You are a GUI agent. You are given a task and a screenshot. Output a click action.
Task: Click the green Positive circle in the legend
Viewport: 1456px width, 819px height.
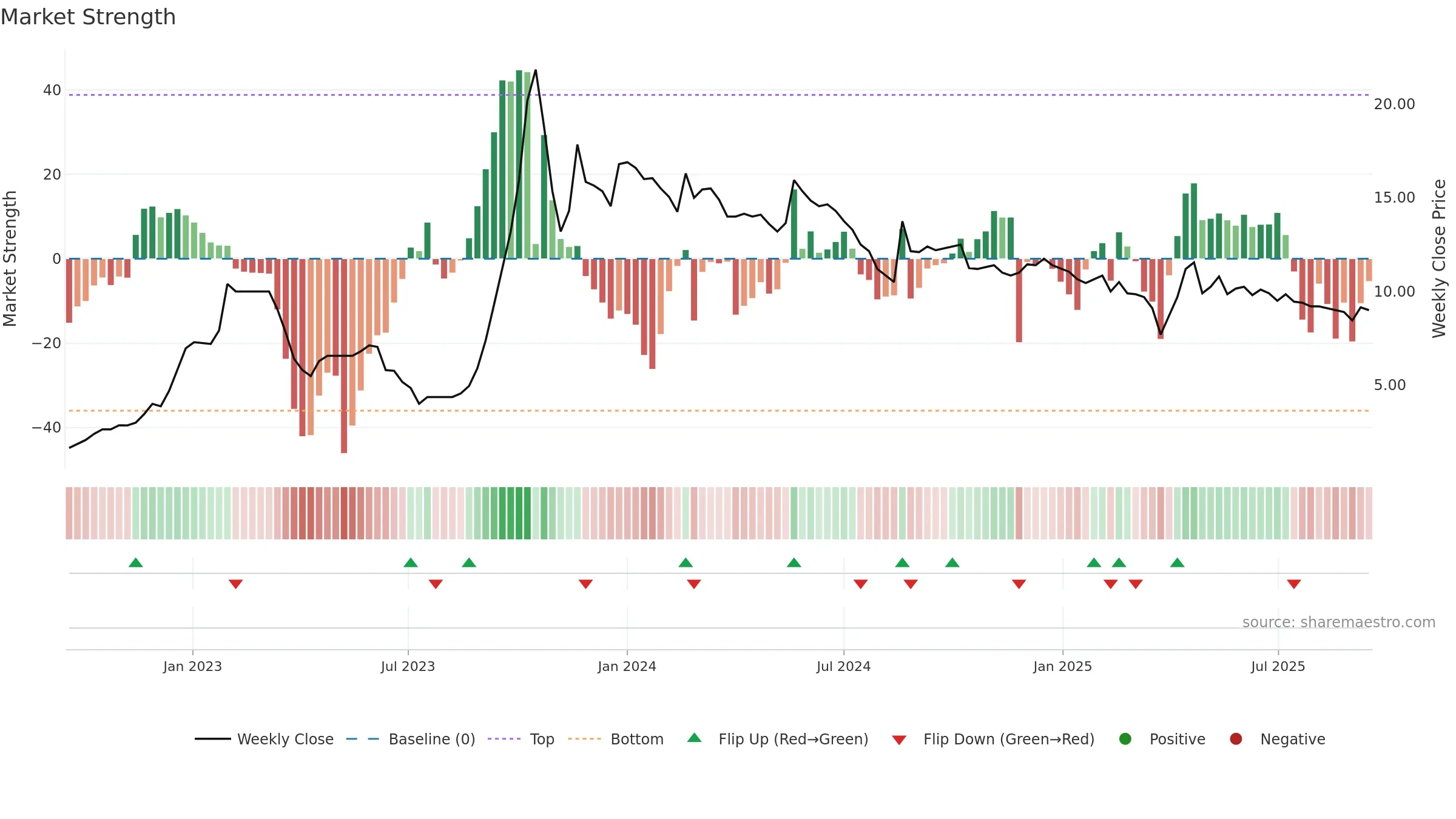click(x=1125, y=739)
